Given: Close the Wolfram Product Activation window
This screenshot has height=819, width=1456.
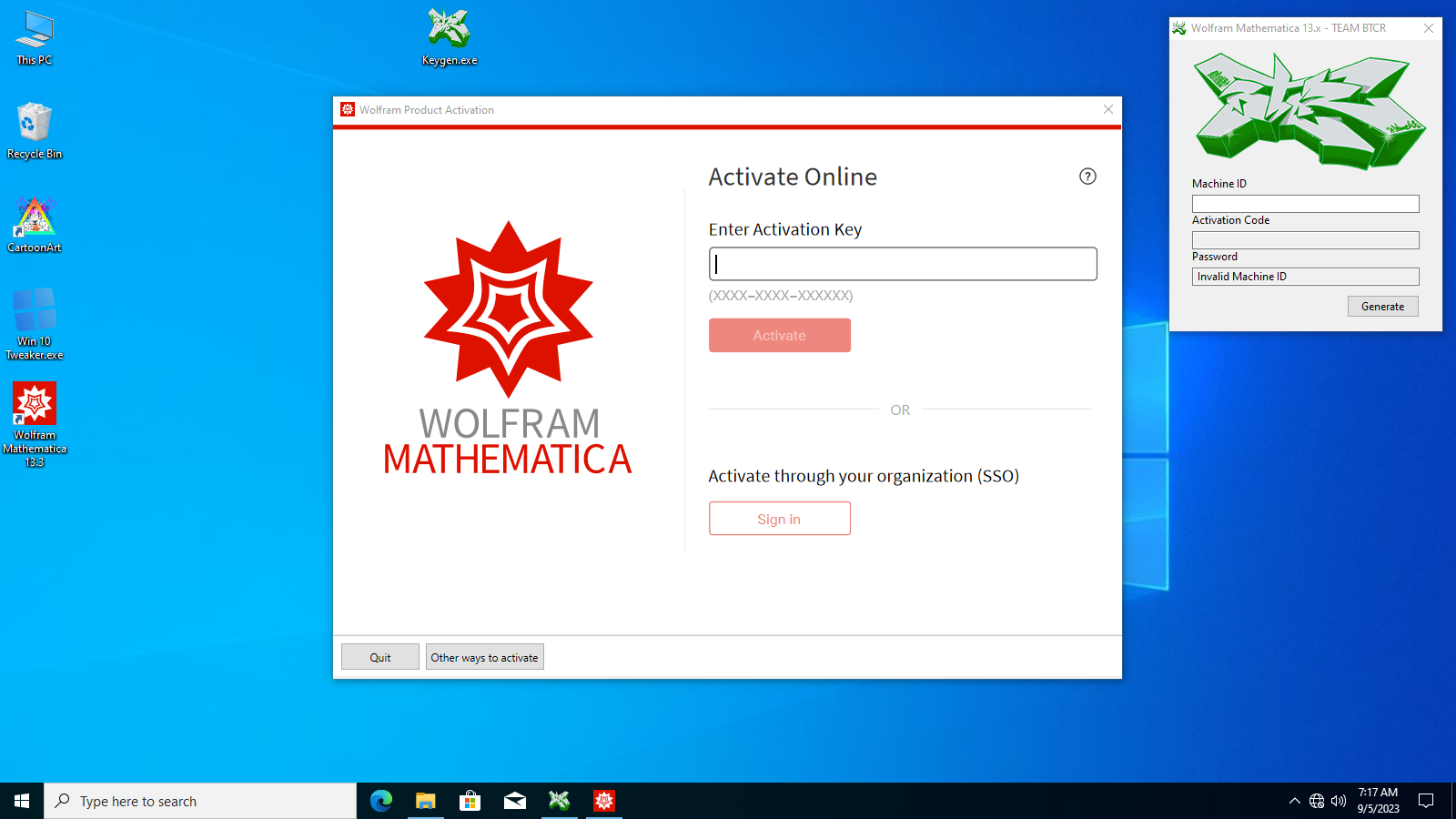Looking at the screenshot, I should coord(1108,109).
